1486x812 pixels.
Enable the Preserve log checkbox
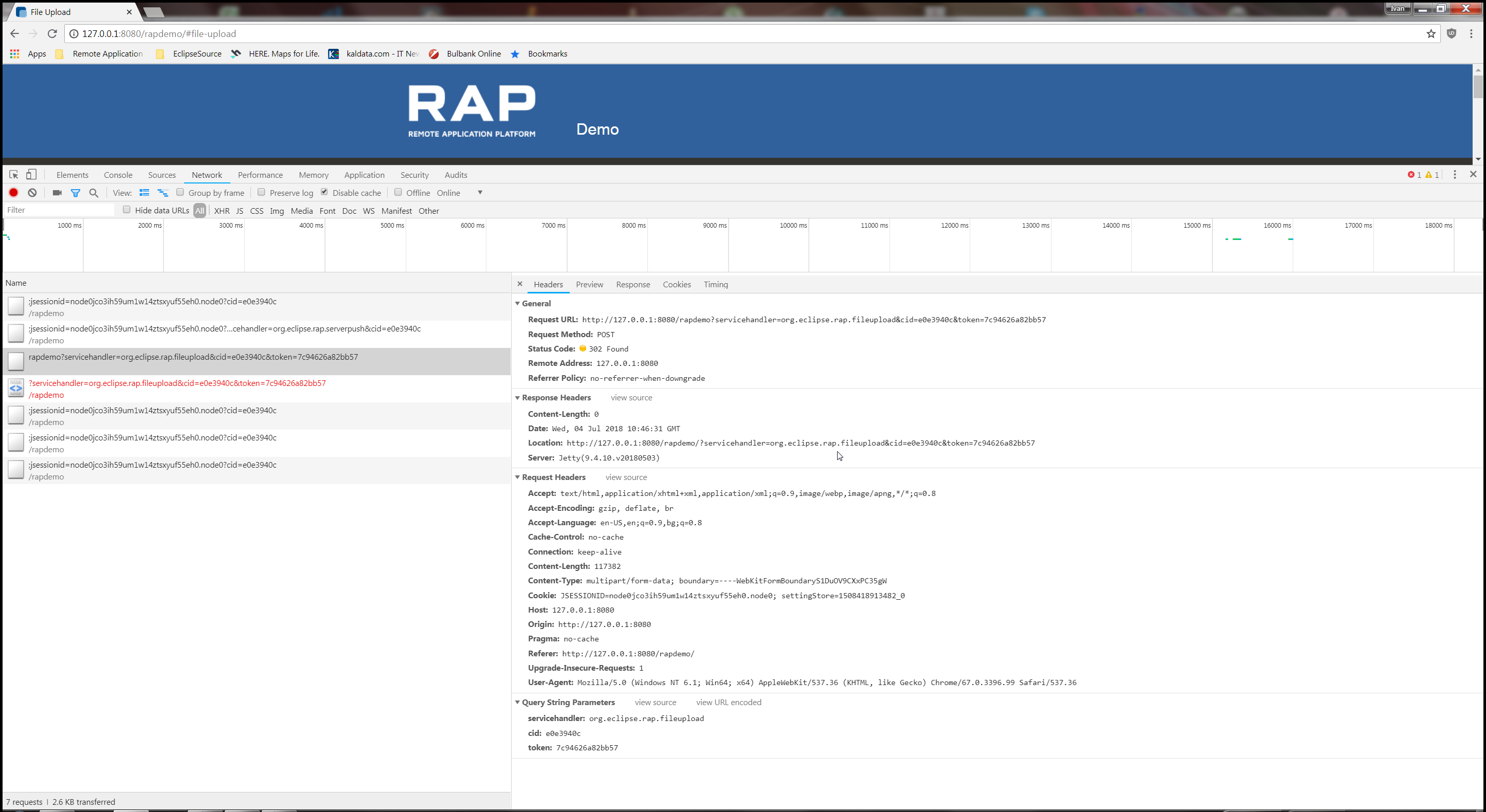(261, 192)
